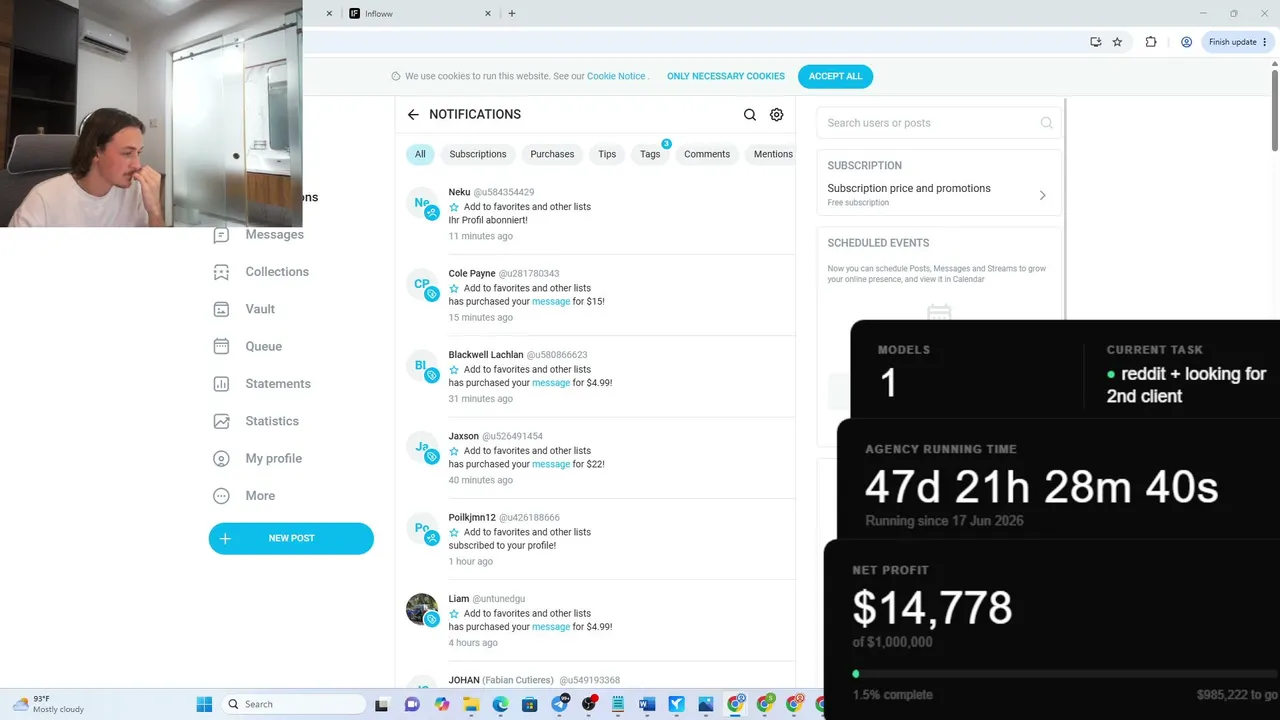Open the Cookie Notice link
The image size is (1280, 720).
pyautogui.click(x=616, y=76)
